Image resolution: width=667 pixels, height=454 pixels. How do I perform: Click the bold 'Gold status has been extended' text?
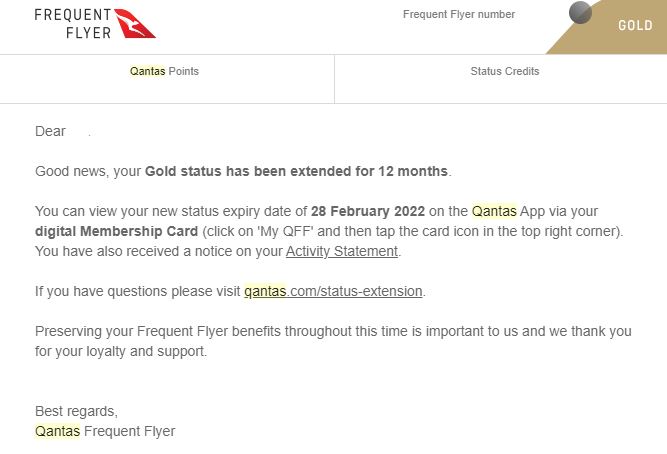296,171
